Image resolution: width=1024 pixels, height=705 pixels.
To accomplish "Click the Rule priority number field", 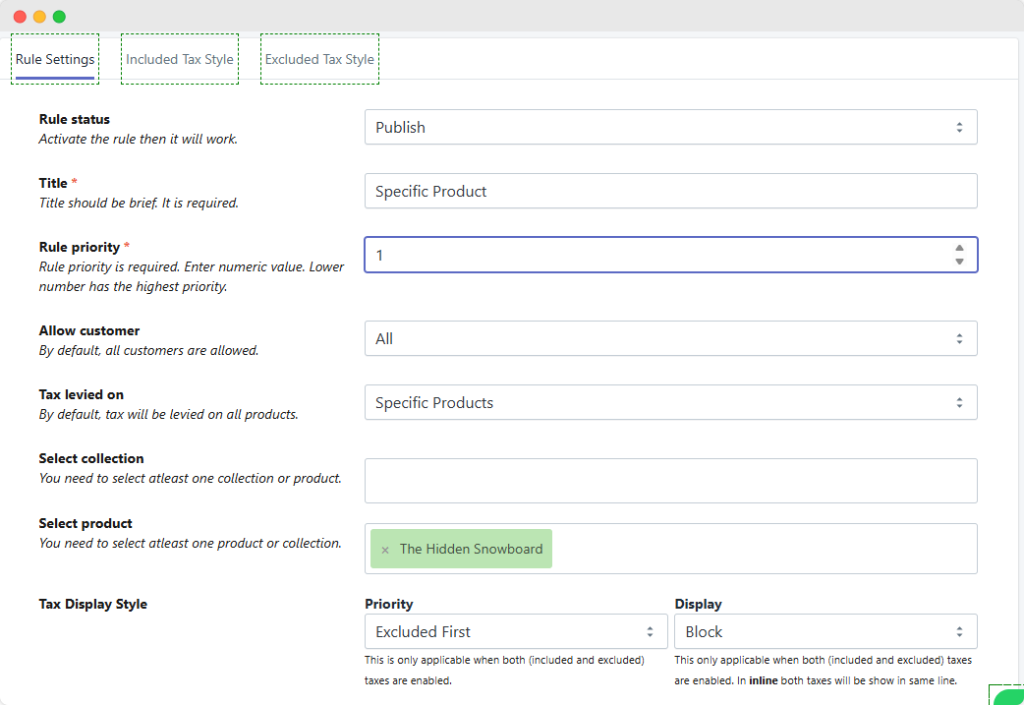I will click(650, 255).
